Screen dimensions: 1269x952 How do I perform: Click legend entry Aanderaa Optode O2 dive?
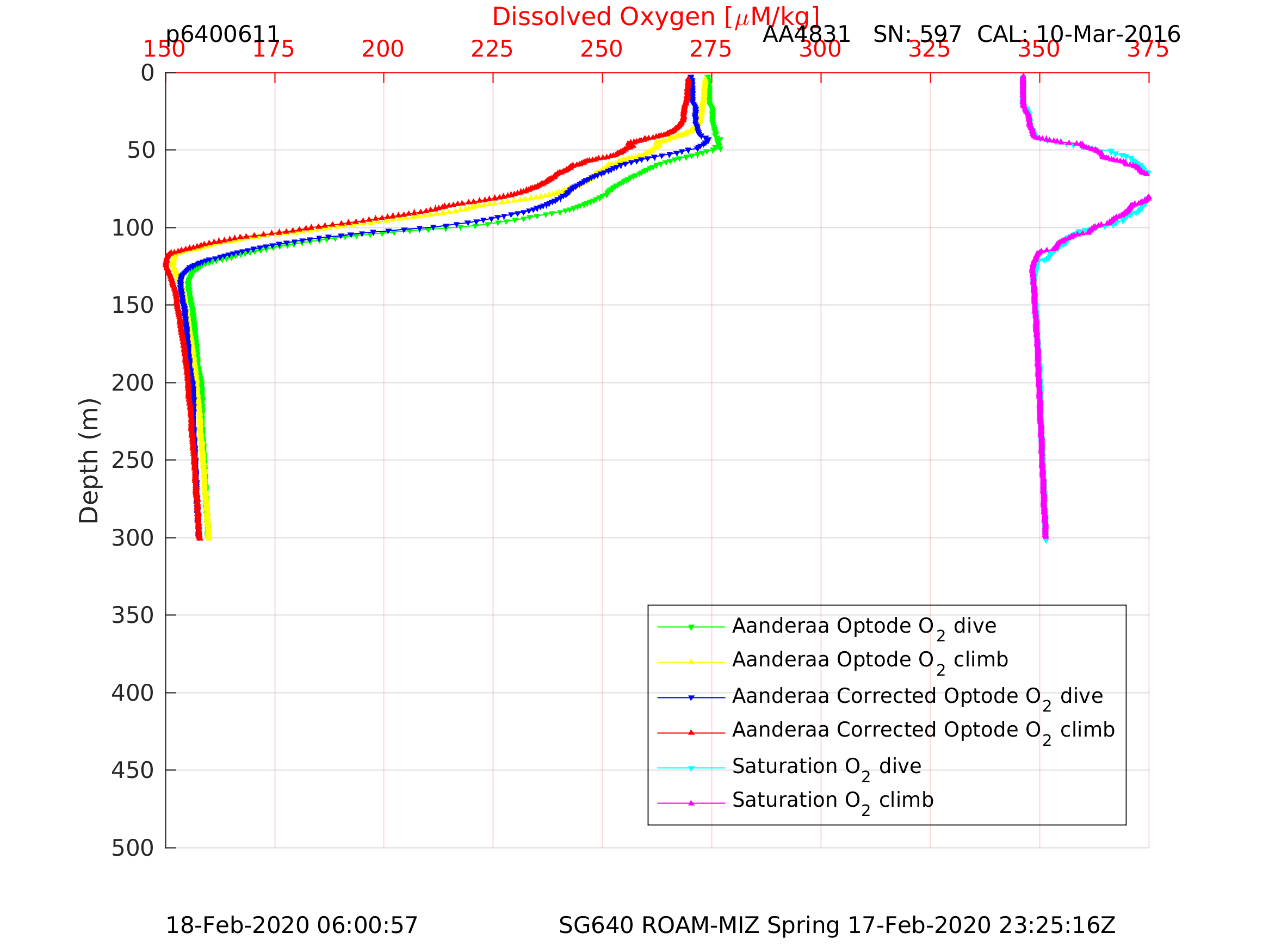(x=864, y=627)
